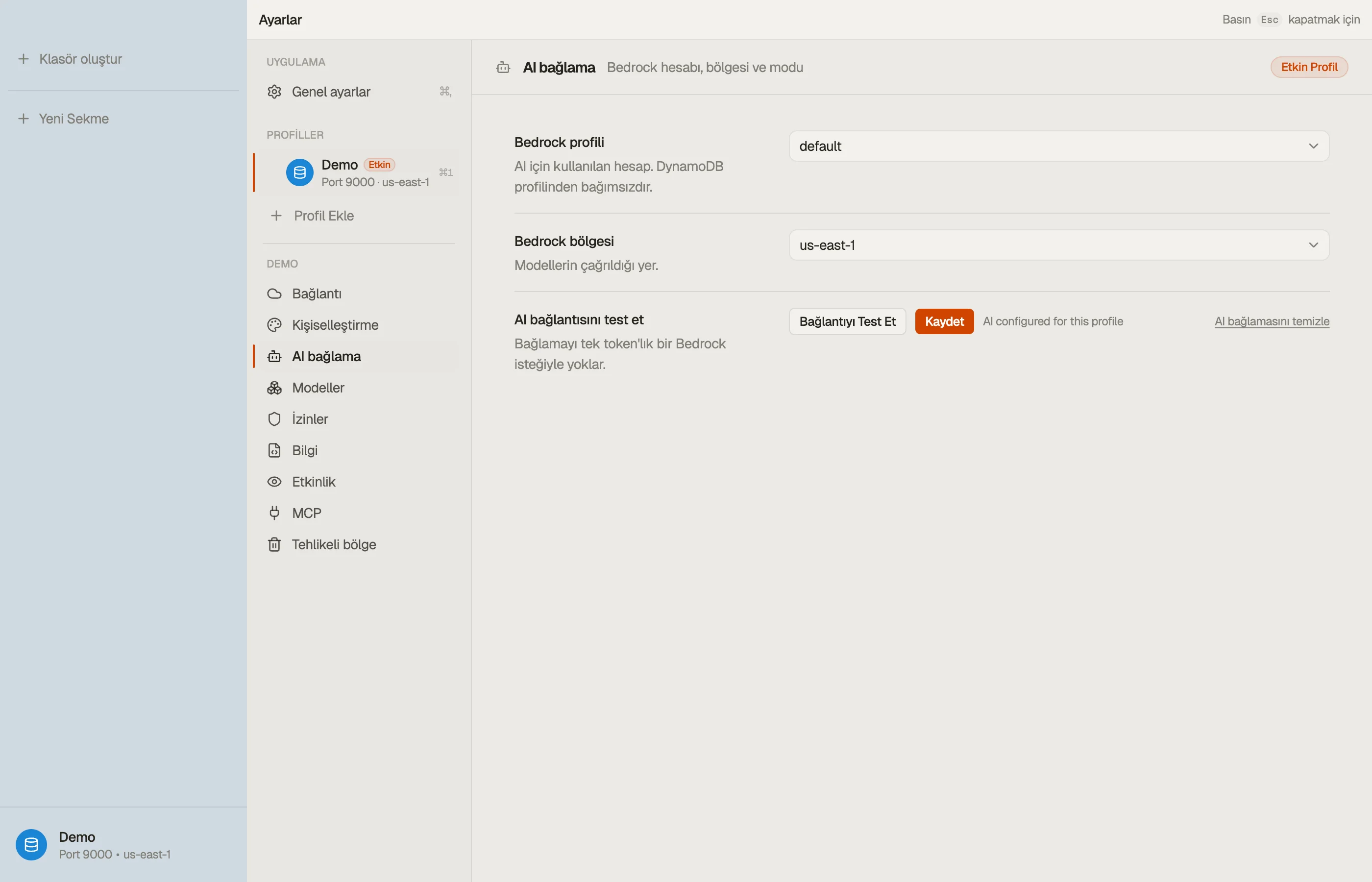
Task: Click the database avatar of Demo profile in settings
Action: (x=299, y=172)
